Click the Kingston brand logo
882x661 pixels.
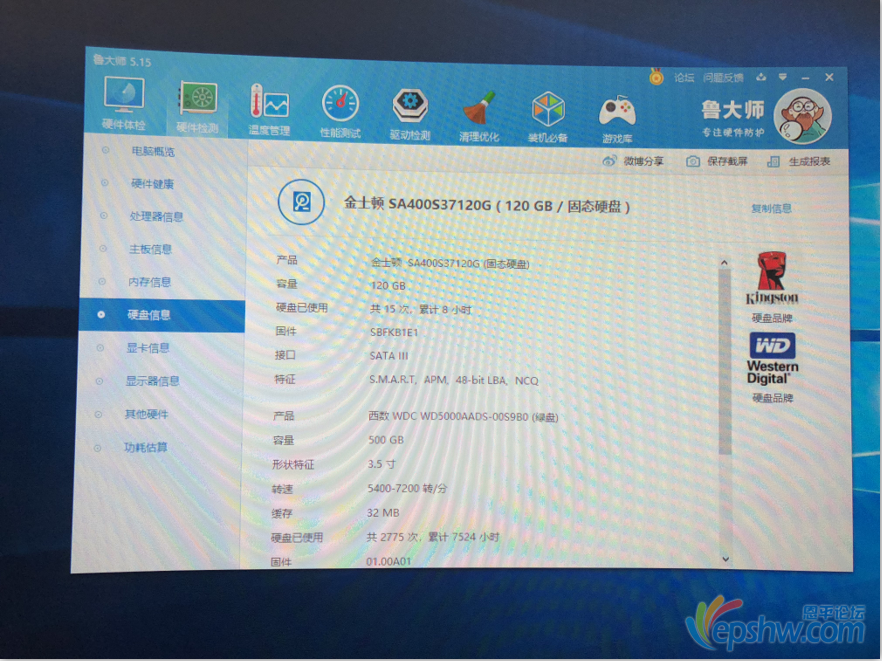[x=772, y=279]
